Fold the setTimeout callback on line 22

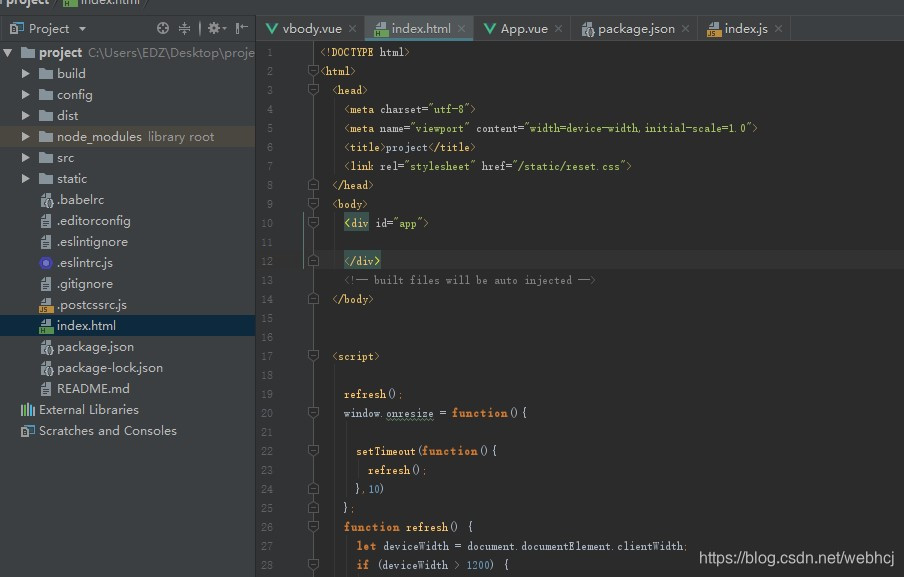coord(313,451)
